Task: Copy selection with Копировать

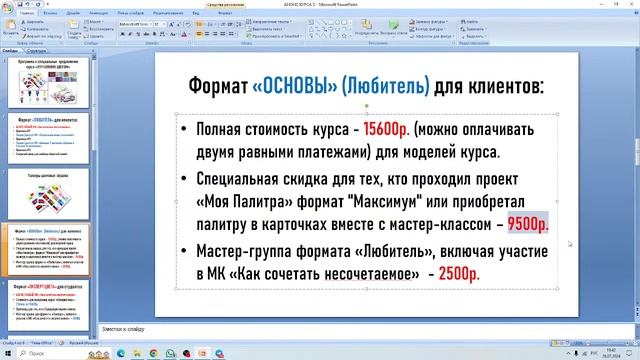Action: [35, 29]
